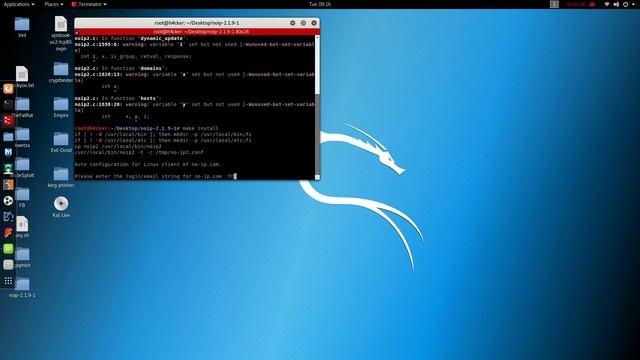Open the Applications menu
This screenshot has height=360, width=640.
19,4
